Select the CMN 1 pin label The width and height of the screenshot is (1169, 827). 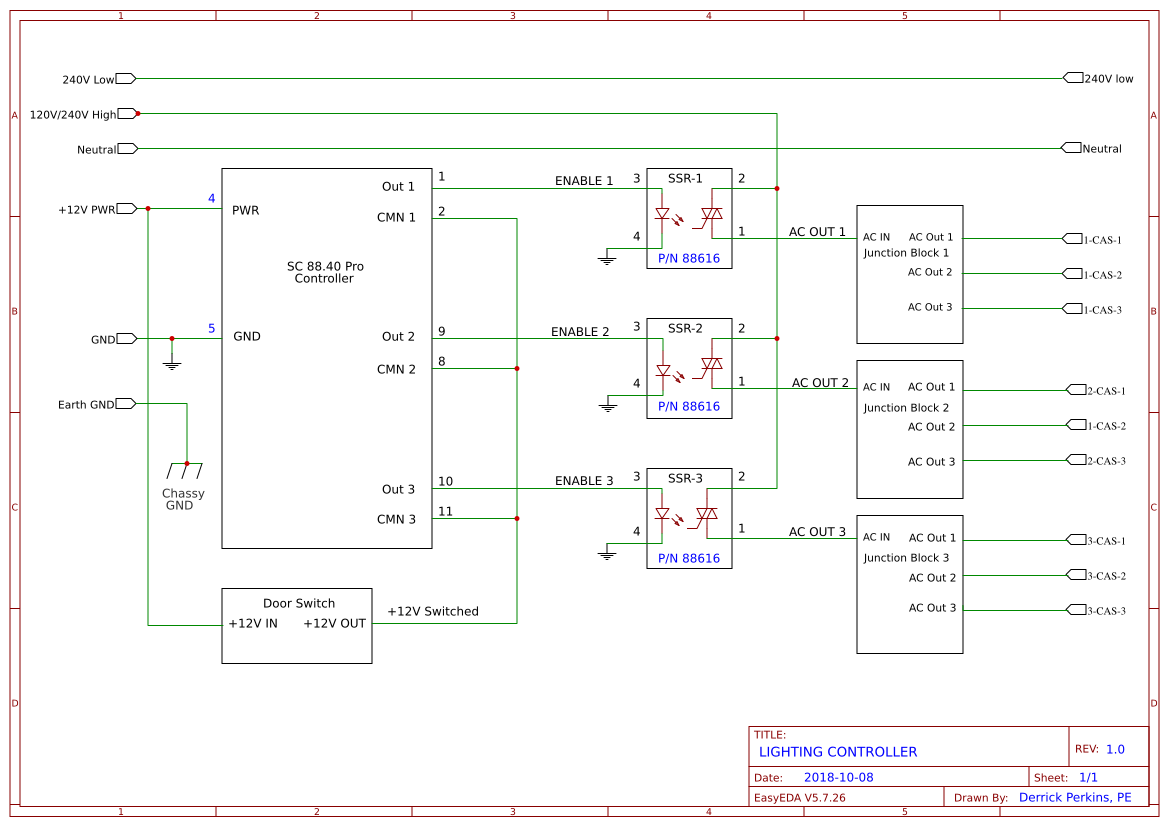coord(396,218)
